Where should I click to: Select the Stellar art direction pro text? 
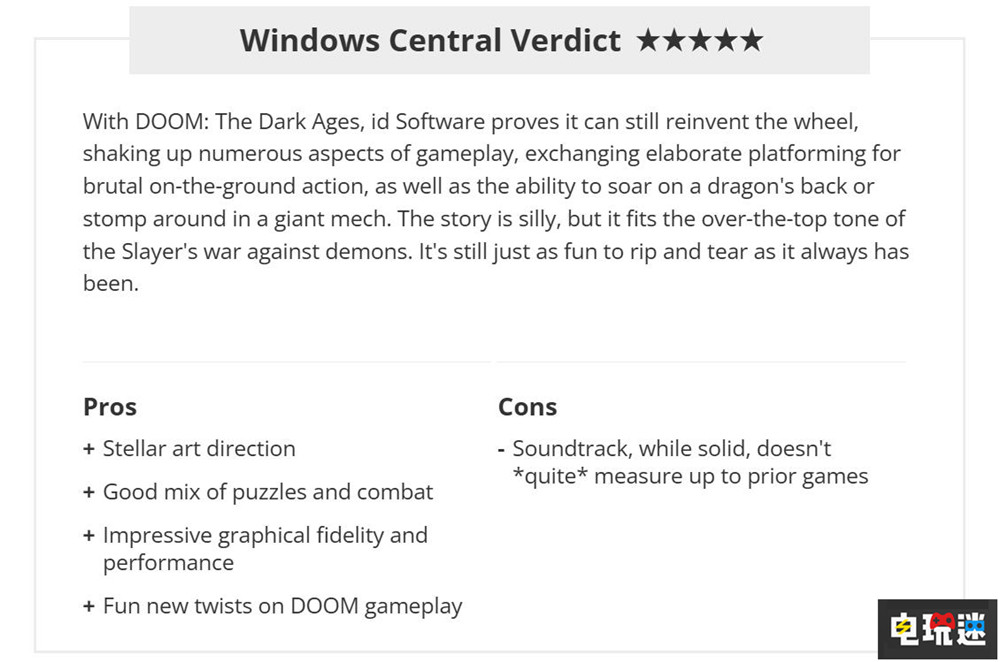(199, 449)
